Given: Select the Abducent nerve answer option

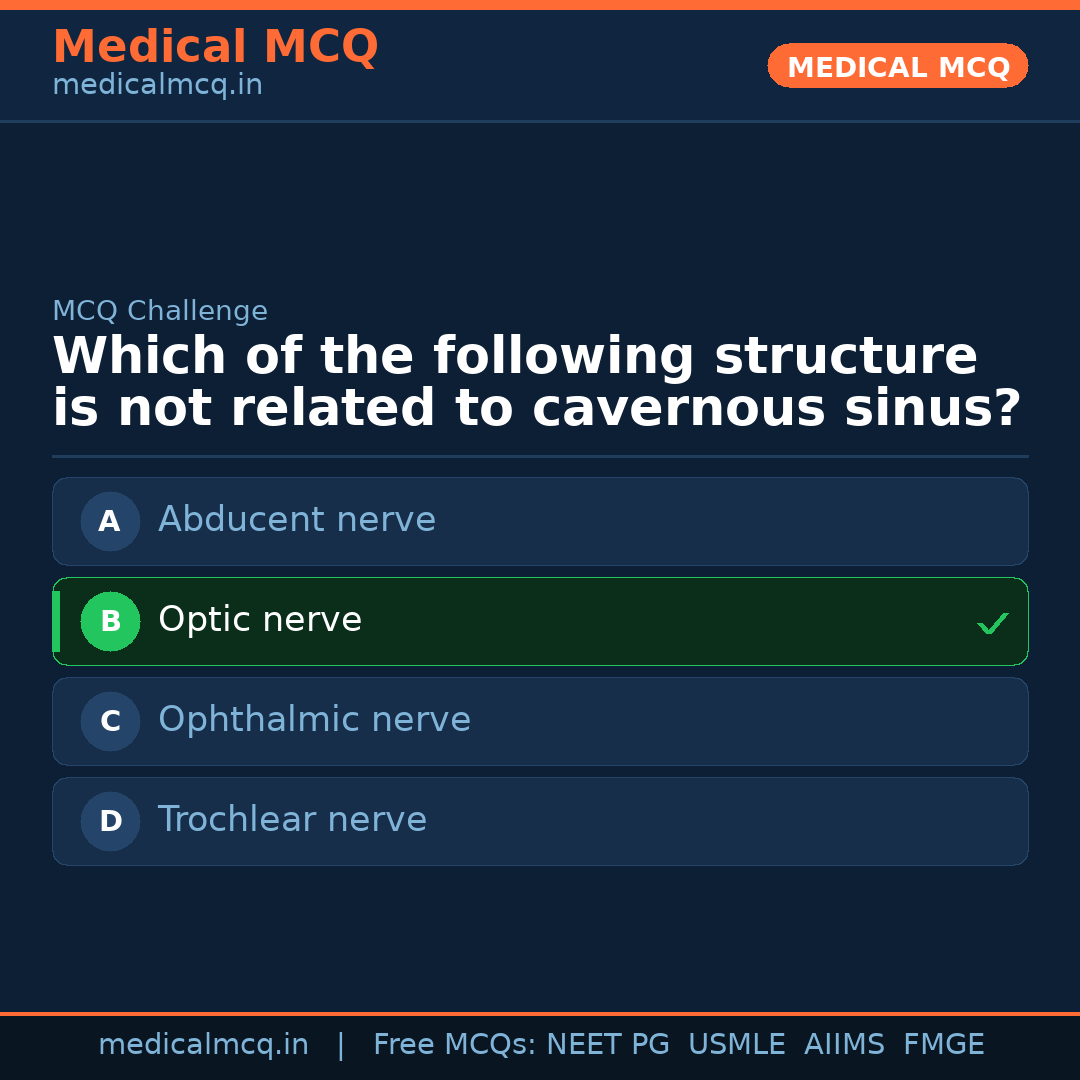Looking at the screenshot, I should [x=540, y=521].
